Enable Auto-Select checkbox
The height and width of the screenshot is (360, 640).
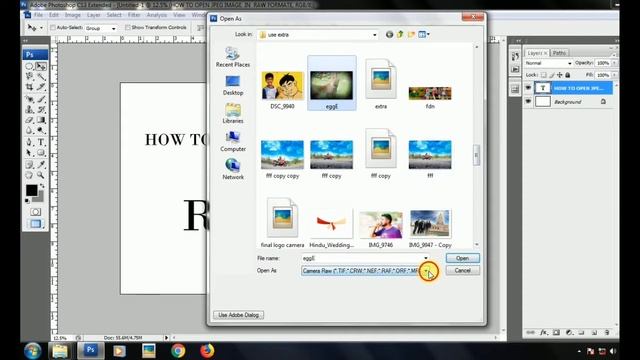click(53, 27)
